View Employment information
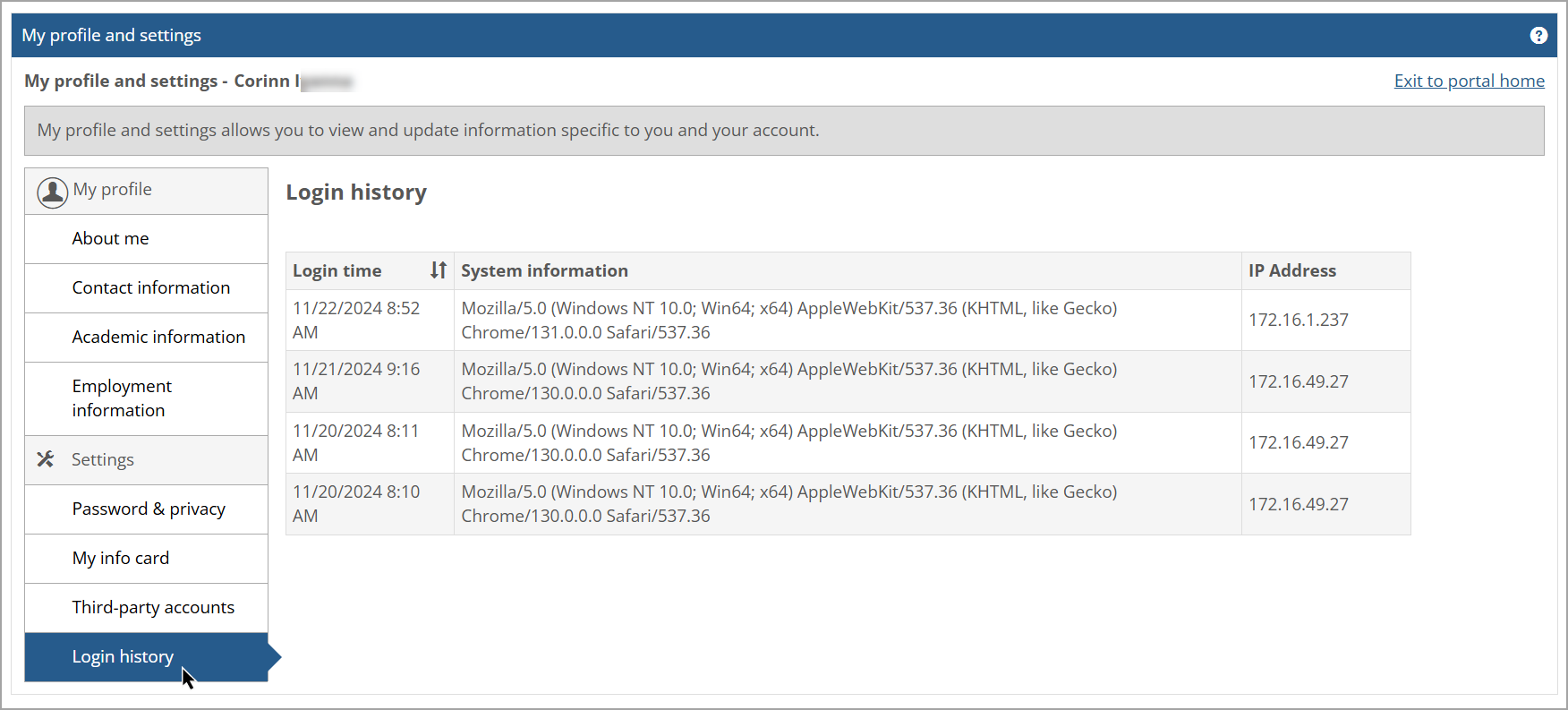The image size is (1568, 710). point(122,398)
